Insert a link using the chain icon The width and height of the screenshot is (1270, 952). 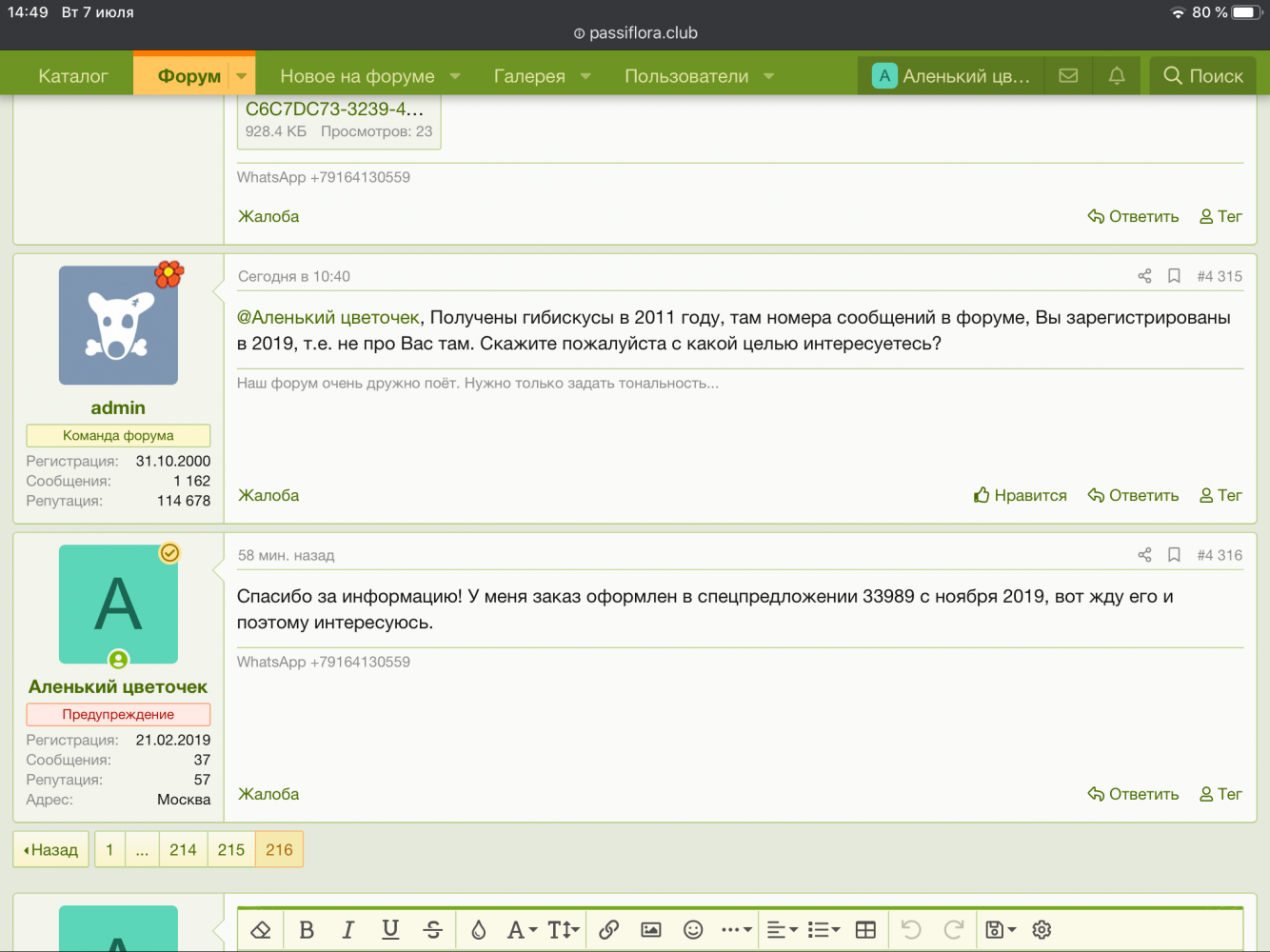[609, 930]
